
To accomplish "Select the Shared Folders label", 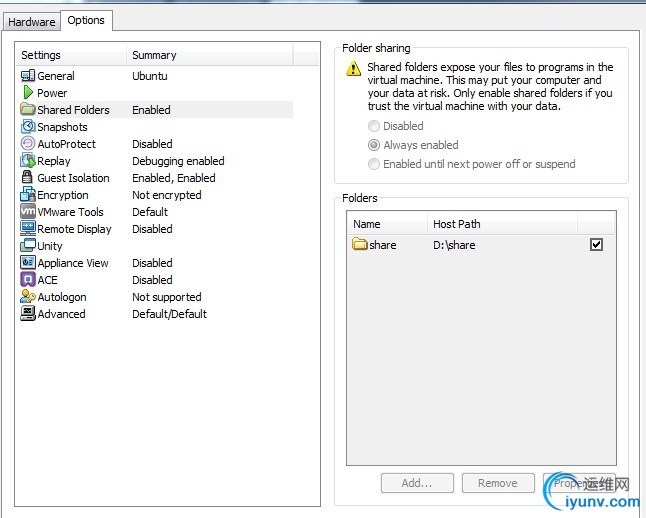I will pyautogui.click(x=73, y=110).
